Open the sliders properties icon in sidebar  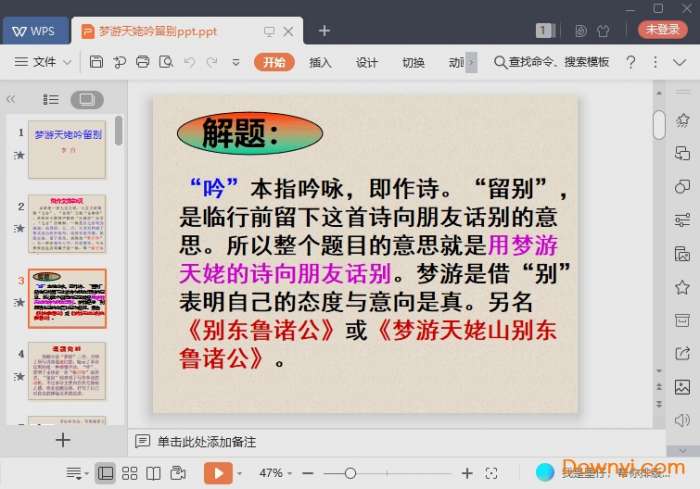pyautogui.click(x=683, y=220)
